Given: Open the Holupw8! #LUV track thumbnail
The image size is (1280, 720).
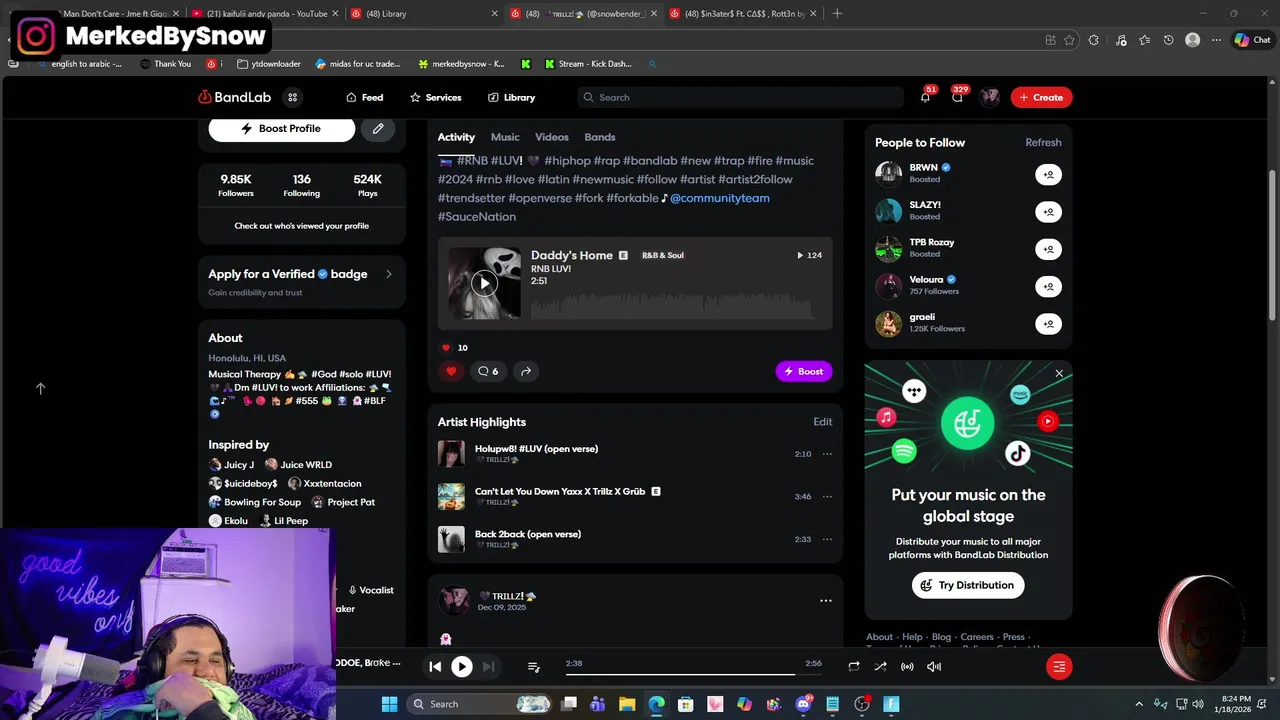Looking at the screenshot, I should click(x=451, y=454).
